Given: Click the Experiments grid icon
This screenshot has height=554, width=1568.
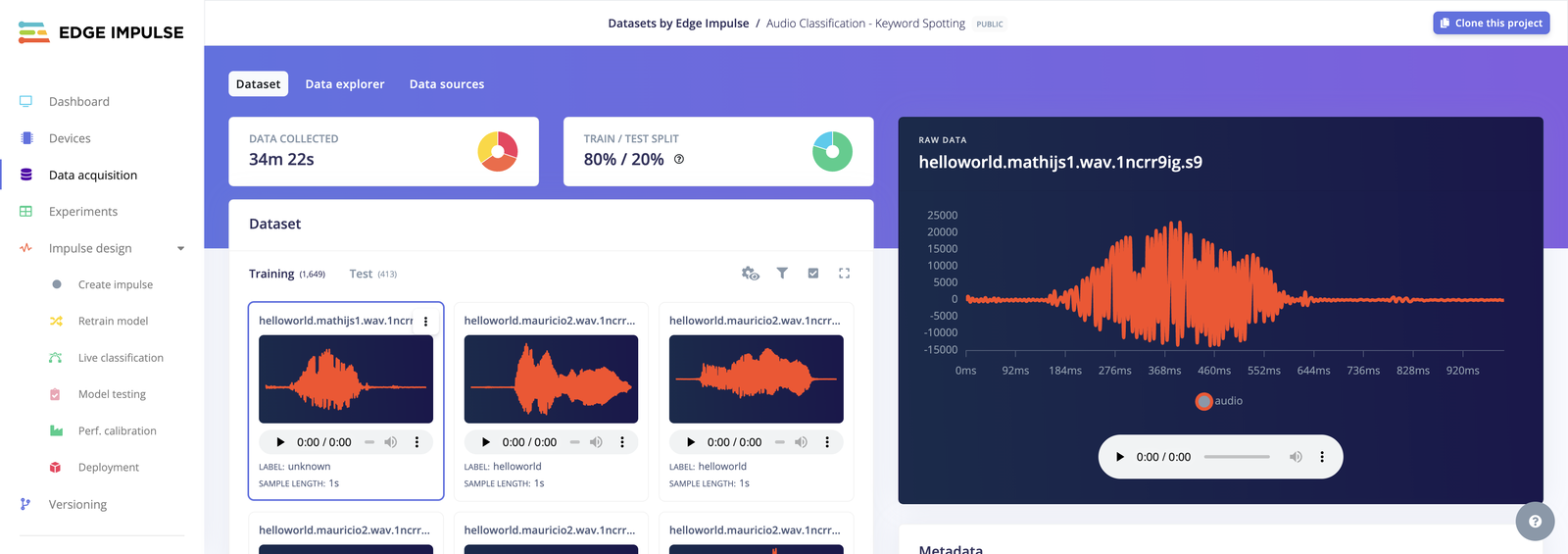Looking at the screenshot, I should point(25,212).
